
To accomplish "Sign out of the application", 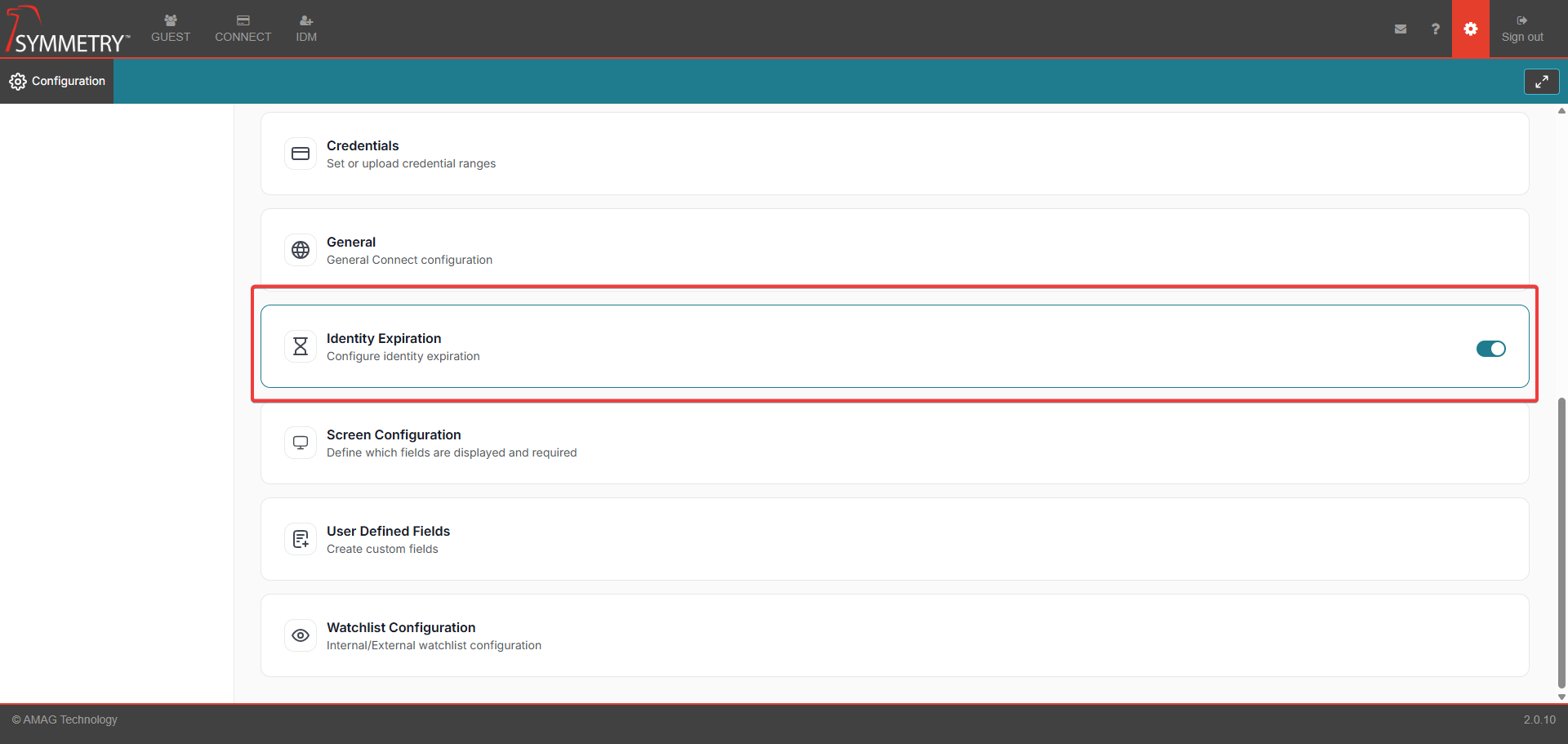I will click(x=1521, y=29).
